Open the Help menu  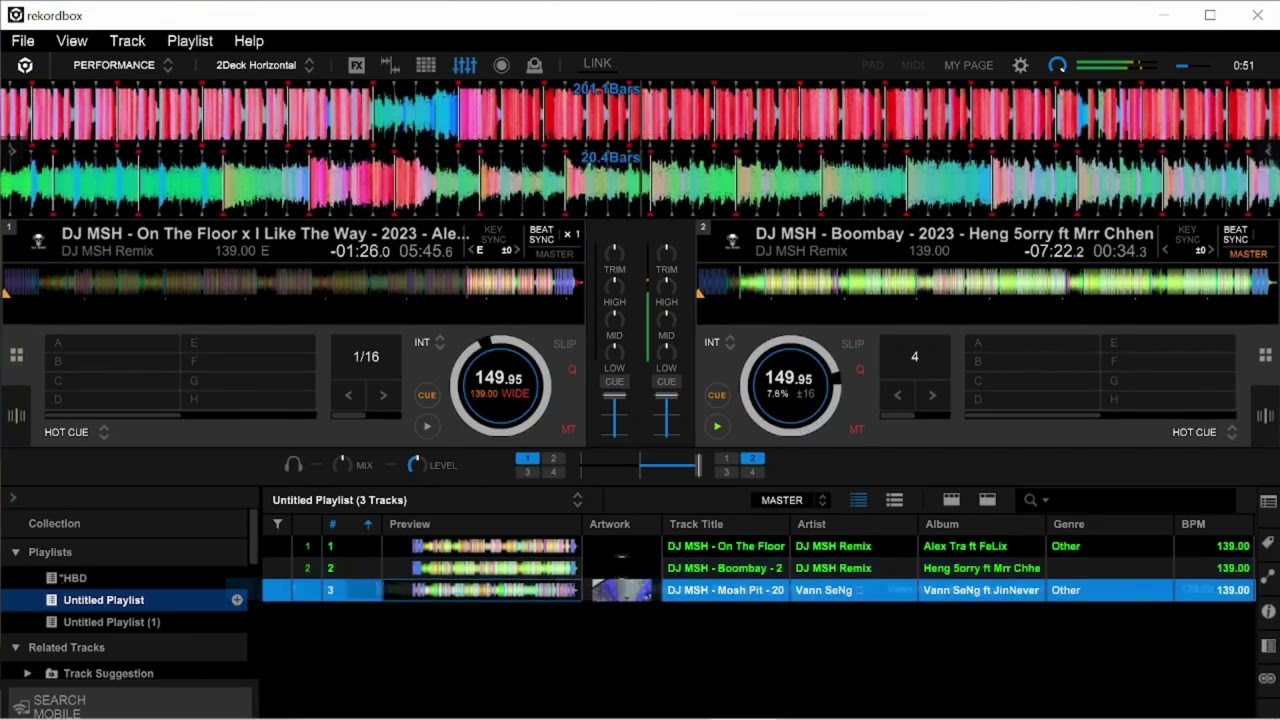[x=249, y=41]
